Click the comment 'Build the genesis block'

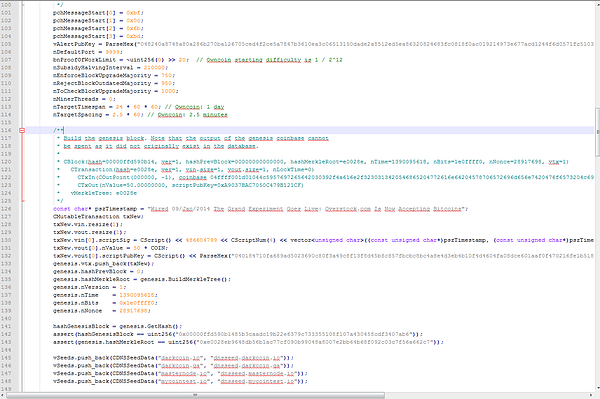104,138
